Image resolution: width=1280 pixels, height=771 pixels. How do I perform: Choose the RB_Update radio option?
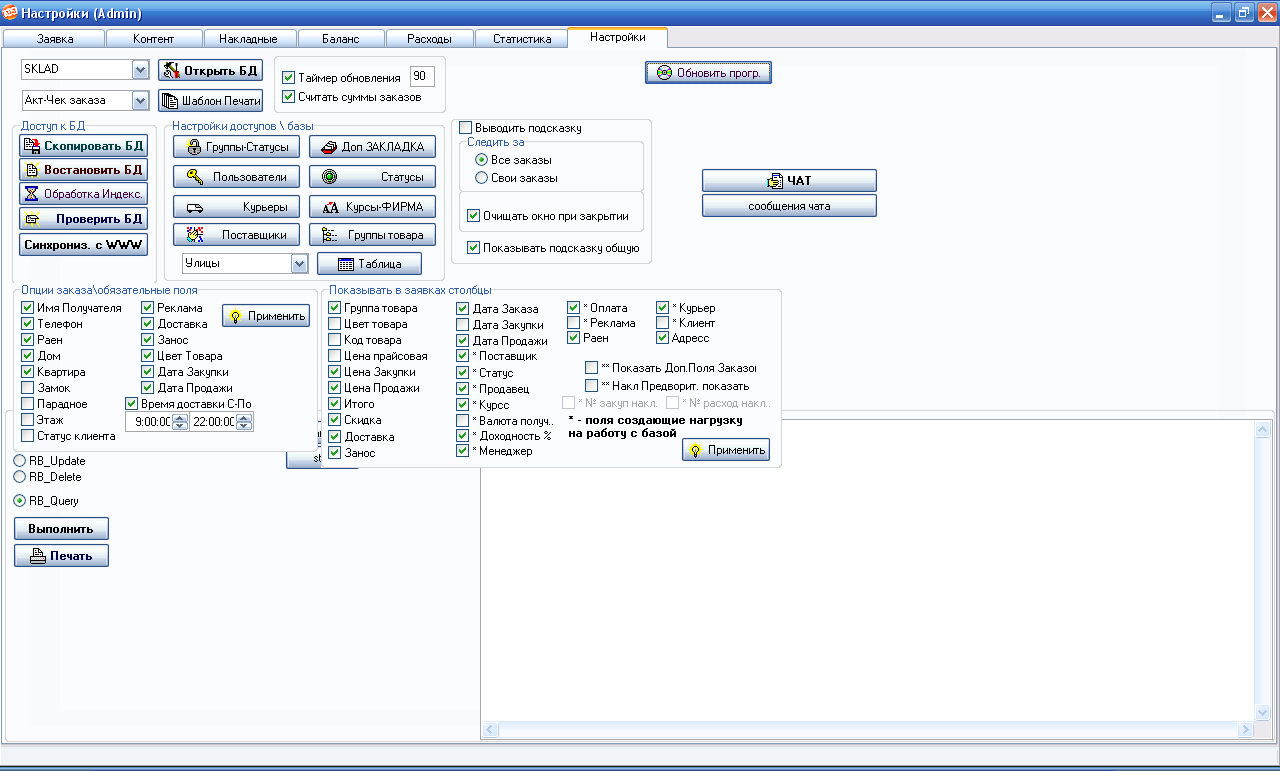click(20, 461)
